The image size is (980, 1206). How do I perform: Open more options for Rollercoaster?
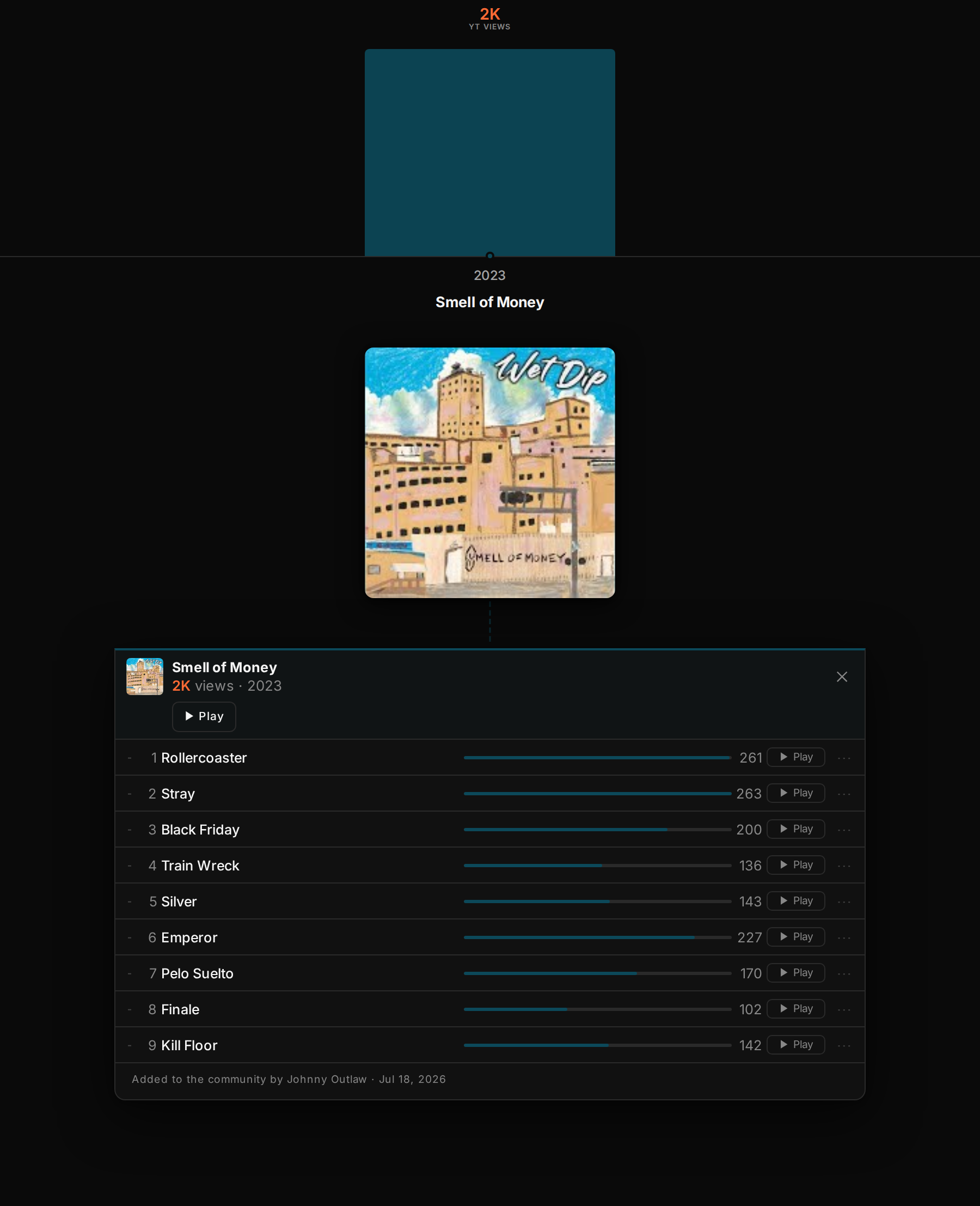point(844,758)
